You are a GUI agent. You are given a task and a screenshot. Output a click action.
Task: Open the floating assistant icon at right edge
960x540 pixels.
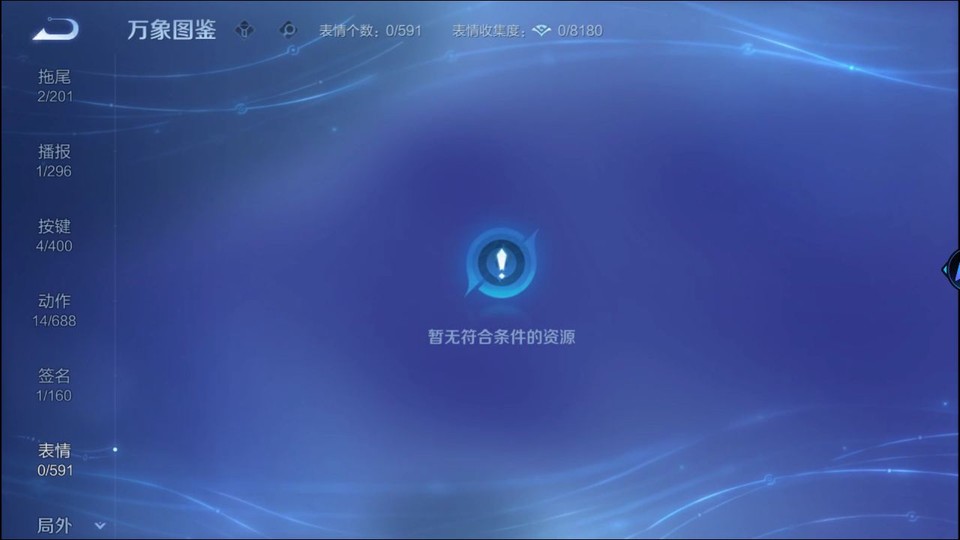click(951, 269)
